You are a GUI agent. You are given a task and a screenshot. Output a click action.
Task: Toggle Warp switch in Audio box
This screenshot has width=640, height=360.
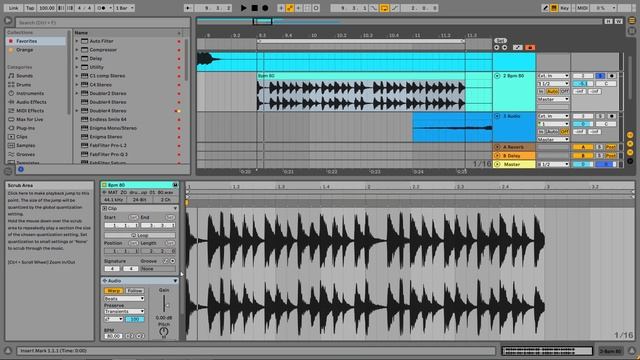pos(113,291)
